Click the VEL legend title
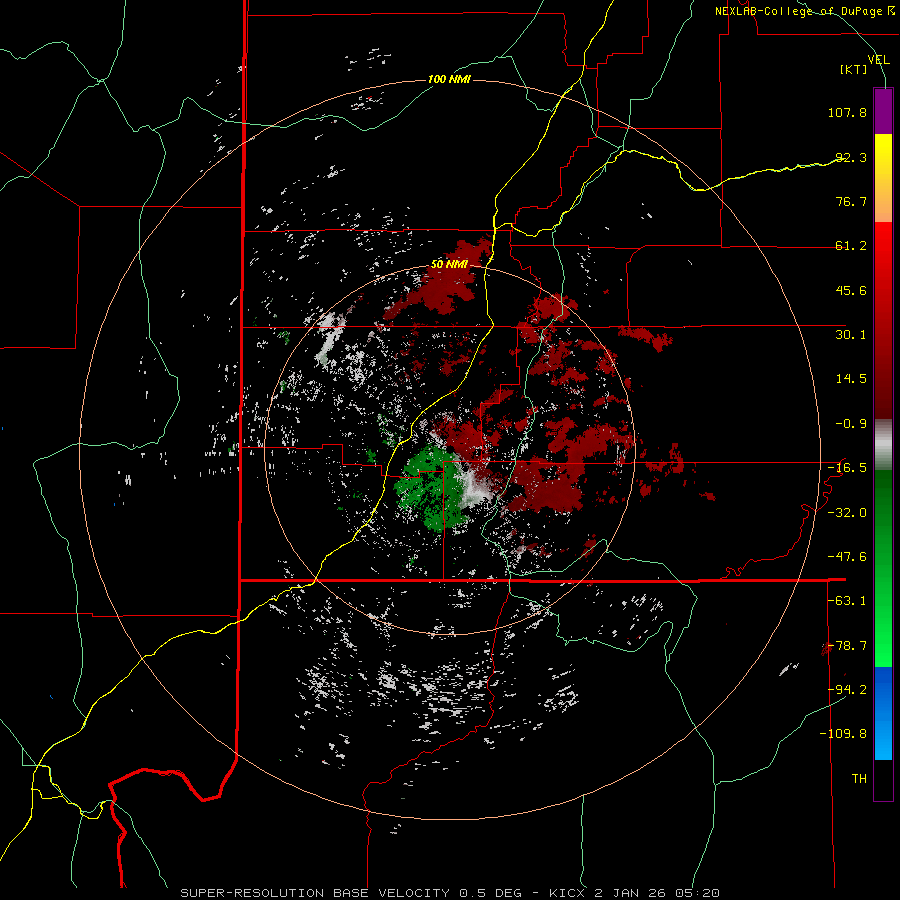 878,60
